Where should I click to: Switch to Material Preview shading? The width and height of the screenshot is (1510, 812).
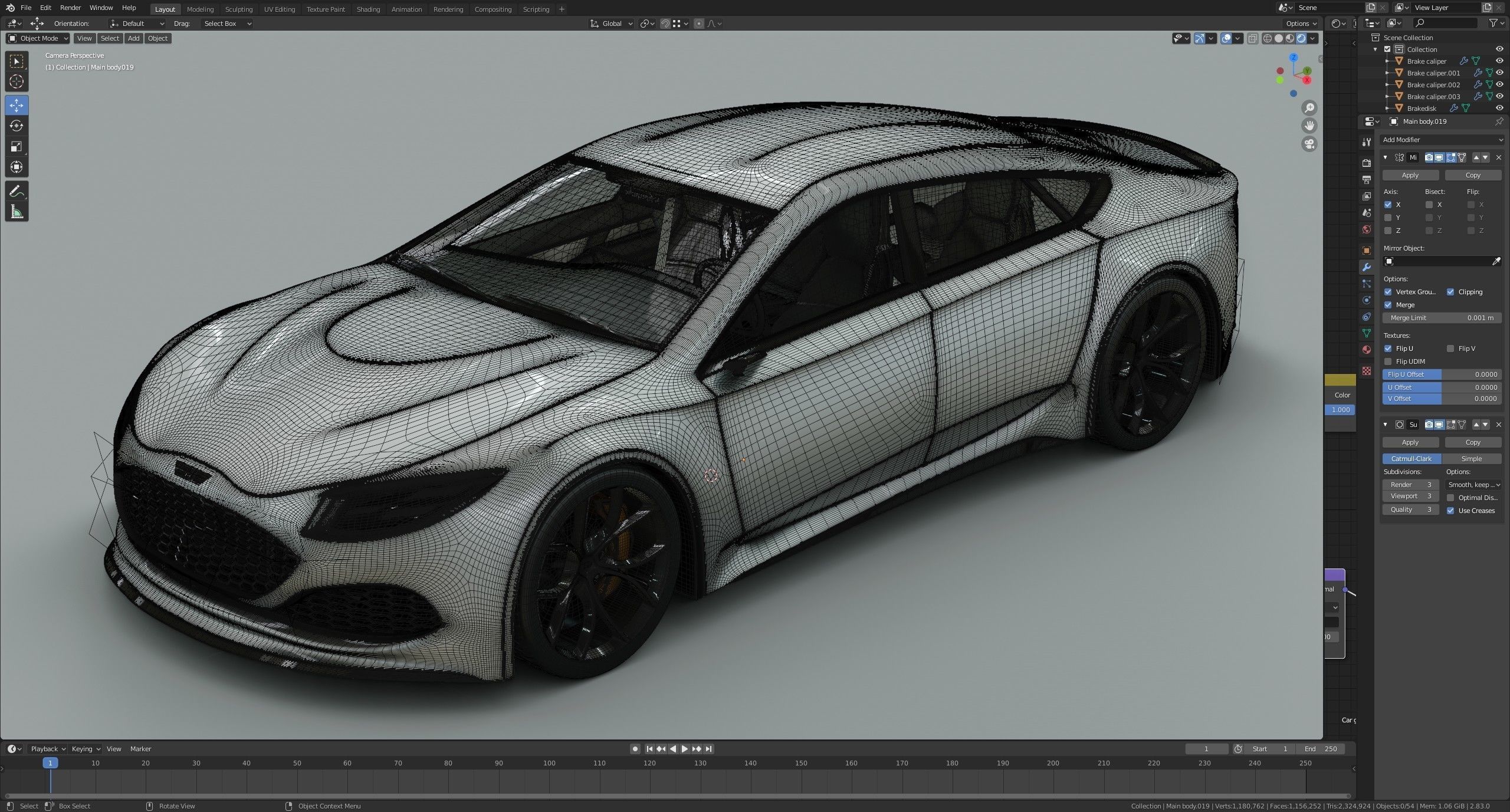(x=1290, y=38)
